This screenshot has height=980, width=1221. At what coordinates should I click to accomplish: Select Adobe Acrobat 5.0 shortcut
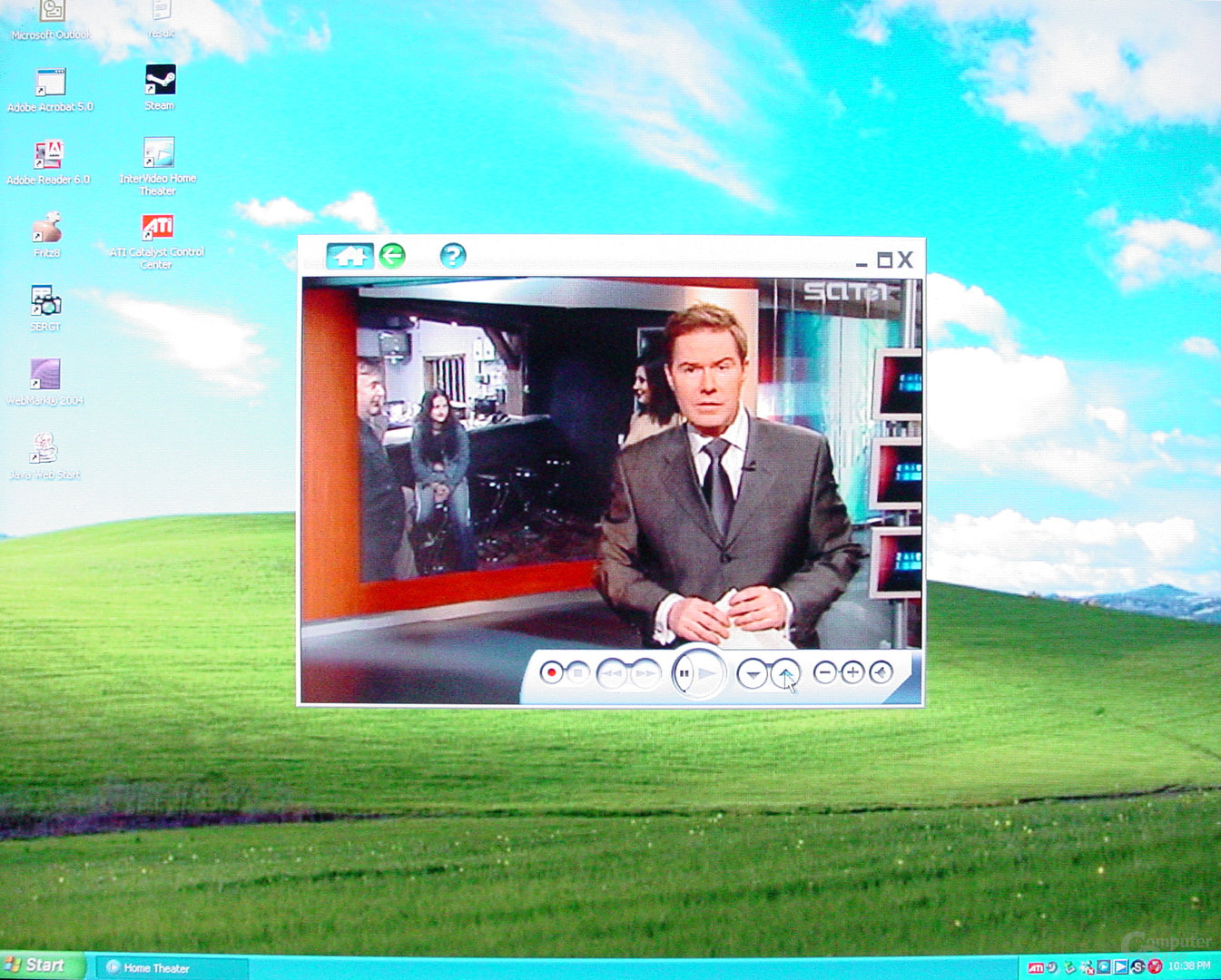(x=50, y=90)
